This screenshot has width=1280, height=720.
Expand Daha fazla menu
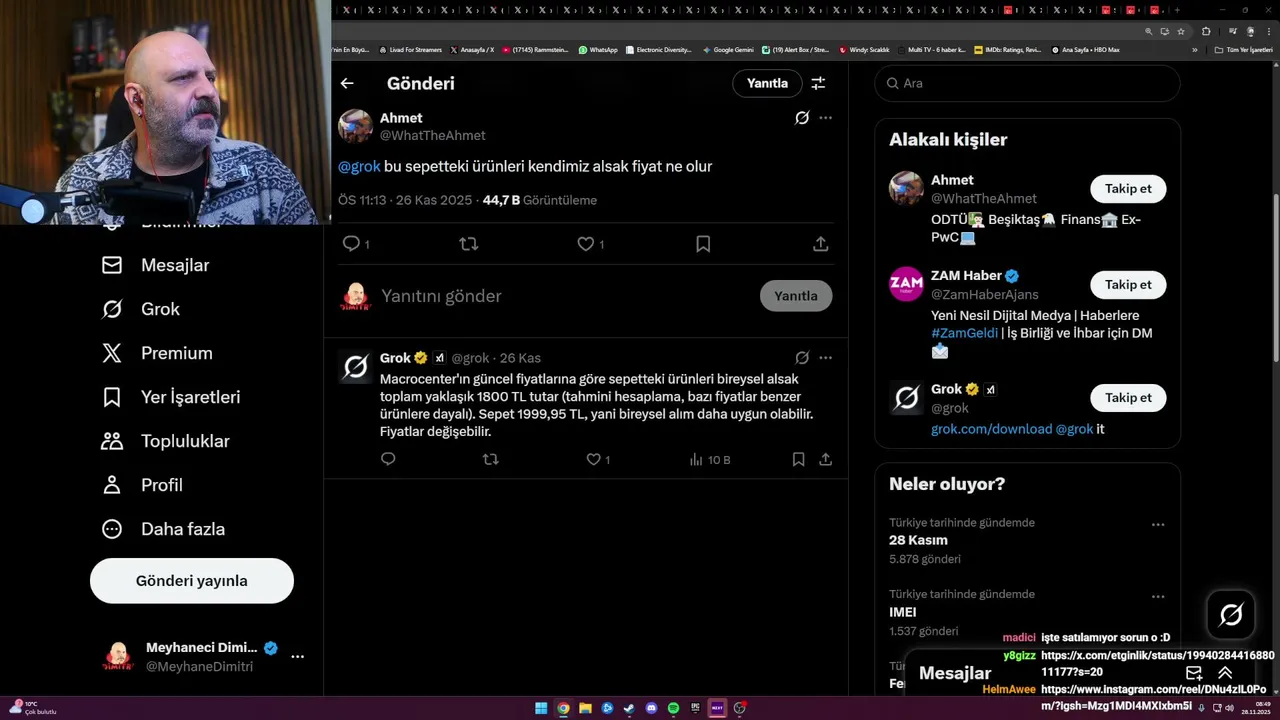[x=164, y=529]
